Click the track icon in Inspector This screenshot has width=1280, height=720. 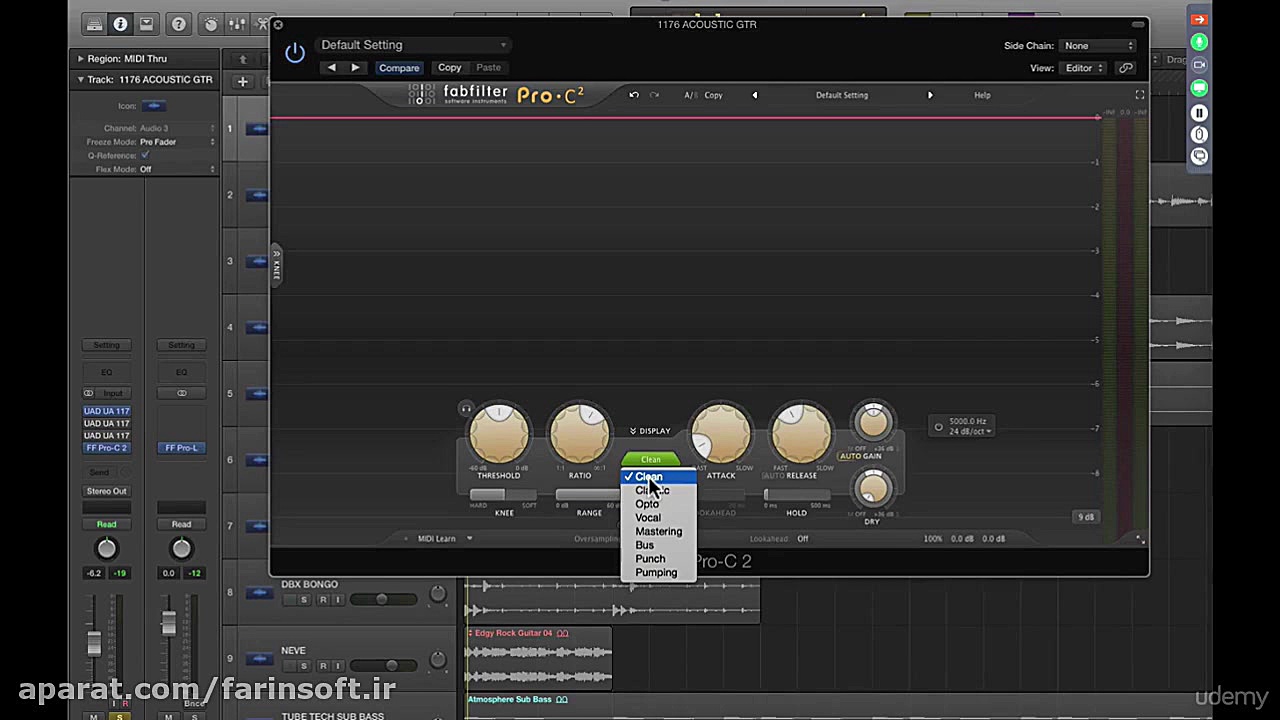click(153, 105)
